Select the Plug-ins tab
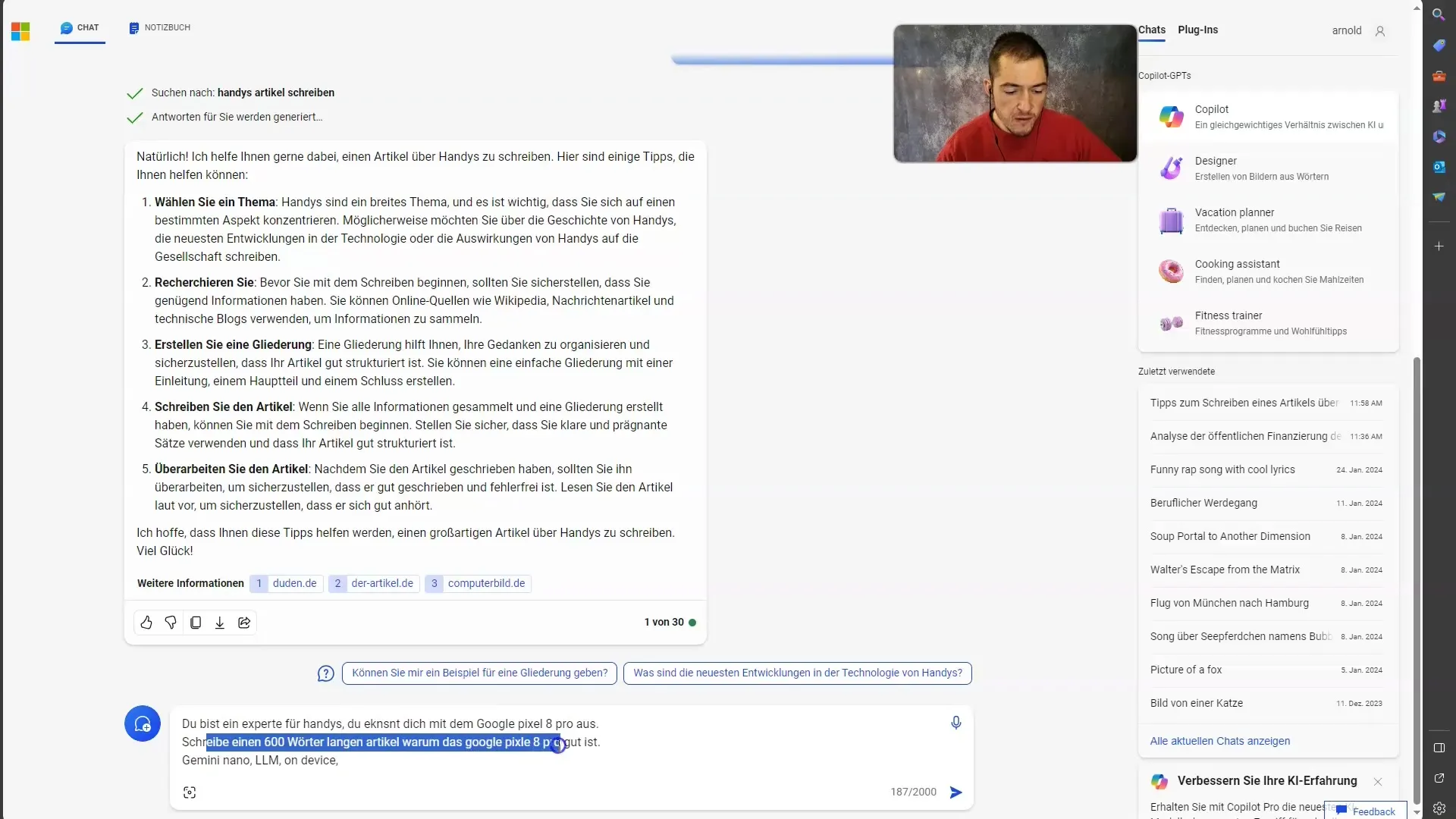Screen dimensions: 1456x819 1198,29
